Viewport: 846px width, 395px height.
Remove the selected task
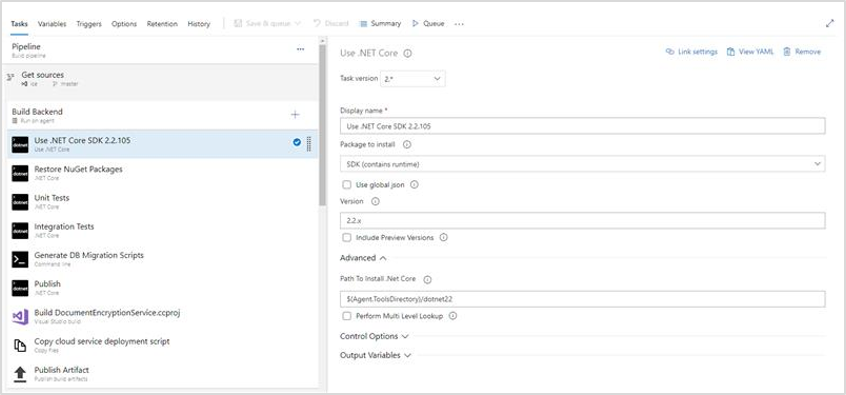tap(802, 52)
